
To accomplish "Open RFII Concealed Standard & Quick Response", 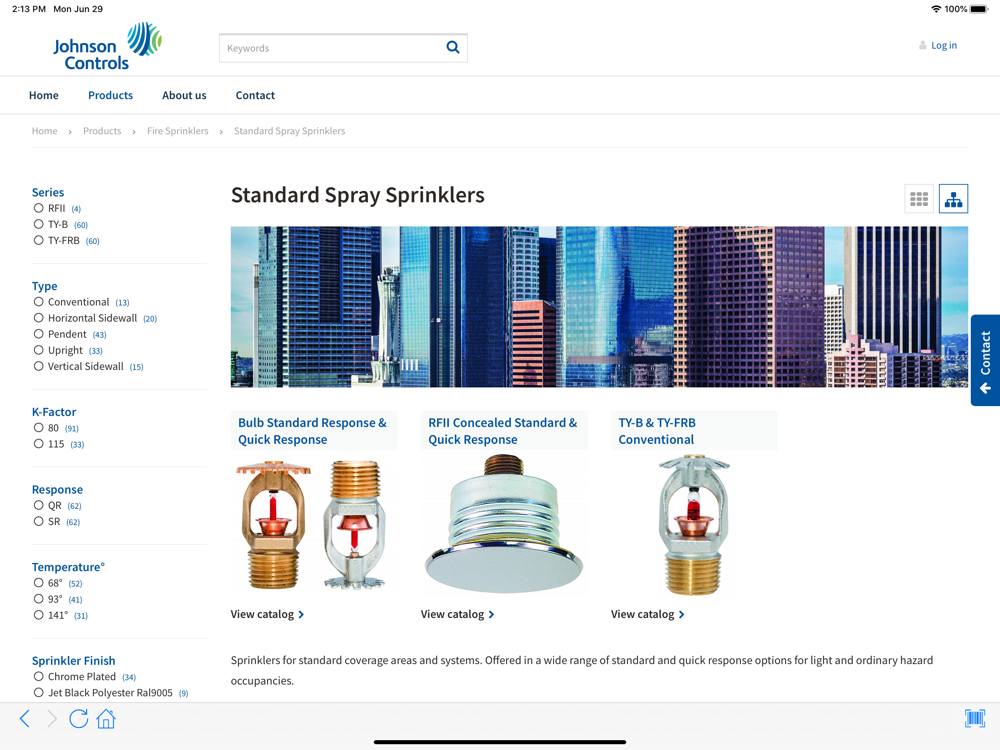I will point(503,431).
